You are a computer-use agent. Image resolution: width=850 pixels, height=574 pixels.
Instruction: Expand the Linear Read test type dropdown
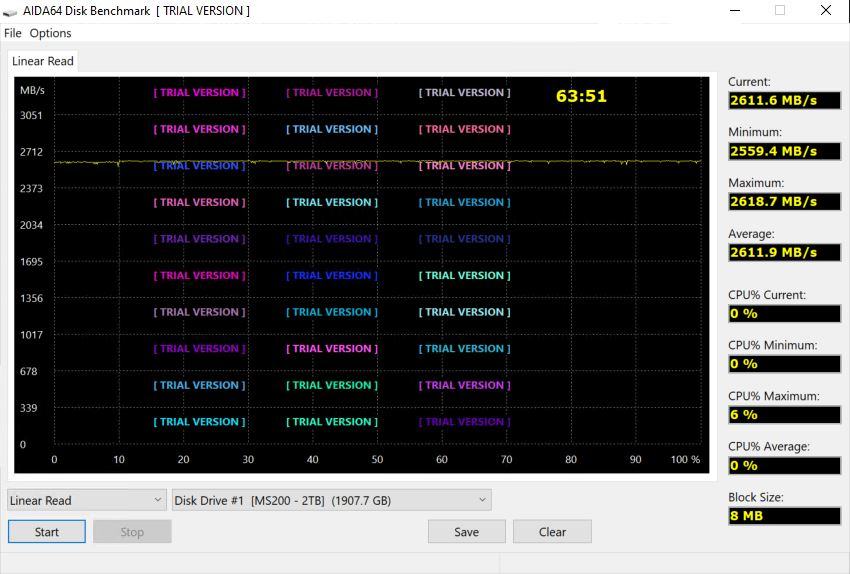coord(87,500)
